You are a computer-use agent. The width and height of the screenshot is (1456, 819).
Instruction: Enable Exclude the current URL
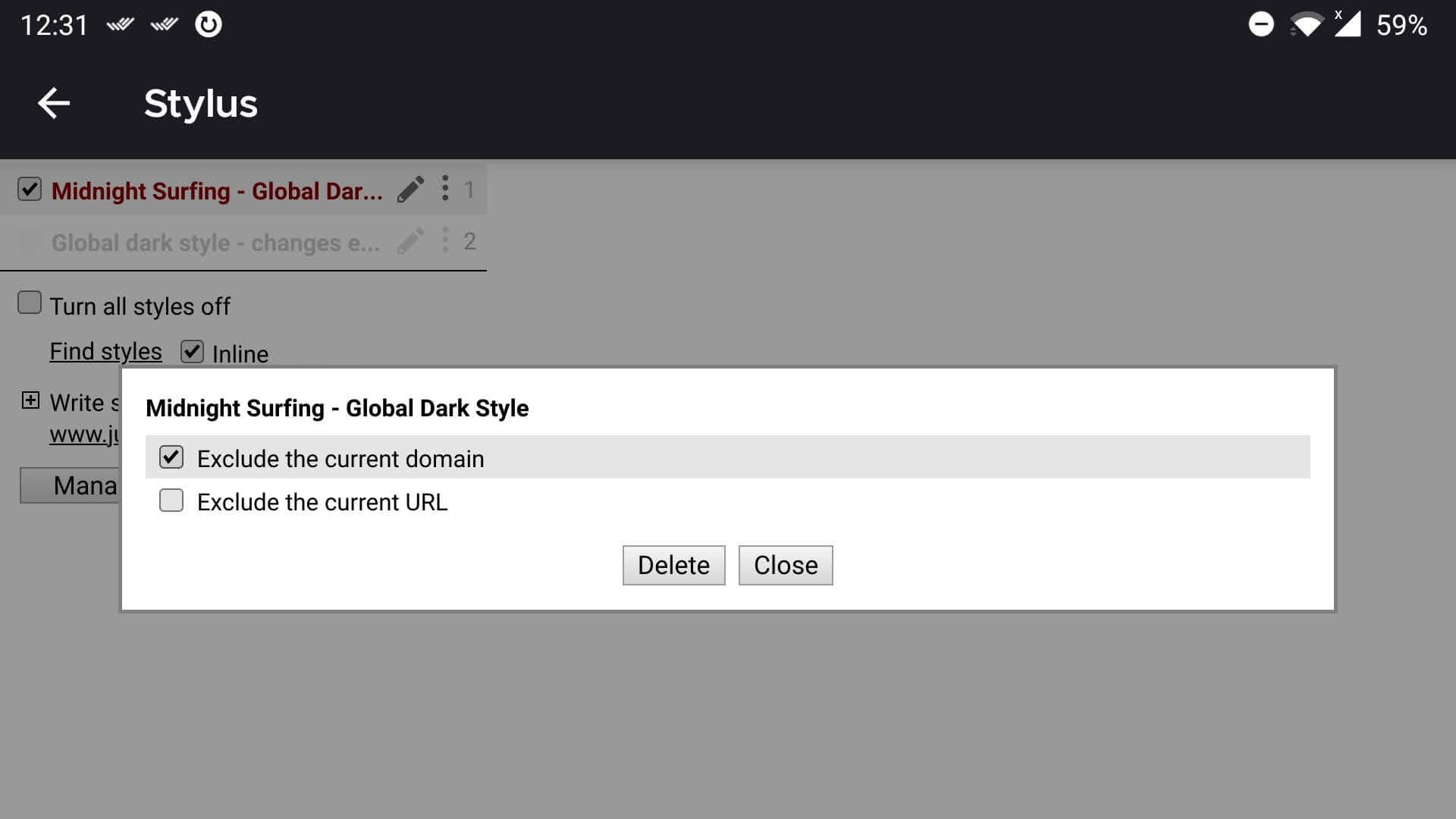click(171, 500)
